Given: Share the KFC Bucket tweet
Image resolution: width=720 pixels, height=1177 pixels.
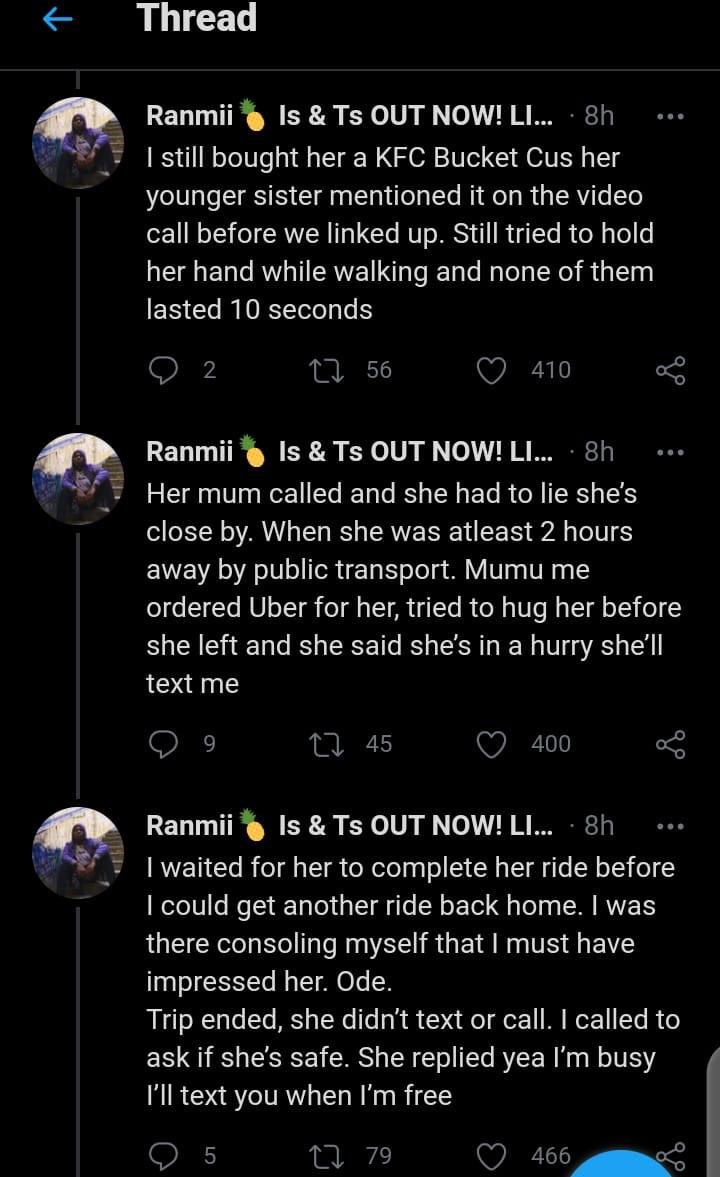Looking at the screenshot, I should tap(670, 370).
